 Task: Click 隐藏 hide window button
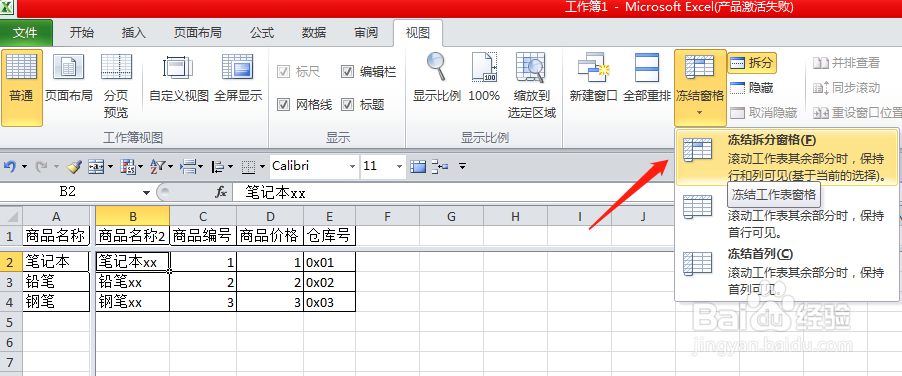[752, 88]
